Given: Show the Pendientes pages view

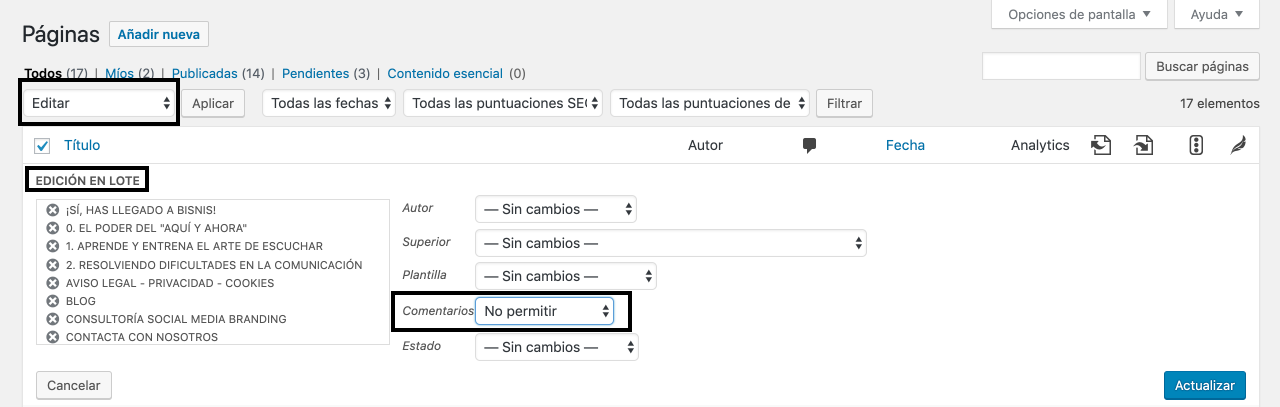Looking at the screenshot, I should click(315, 73).
